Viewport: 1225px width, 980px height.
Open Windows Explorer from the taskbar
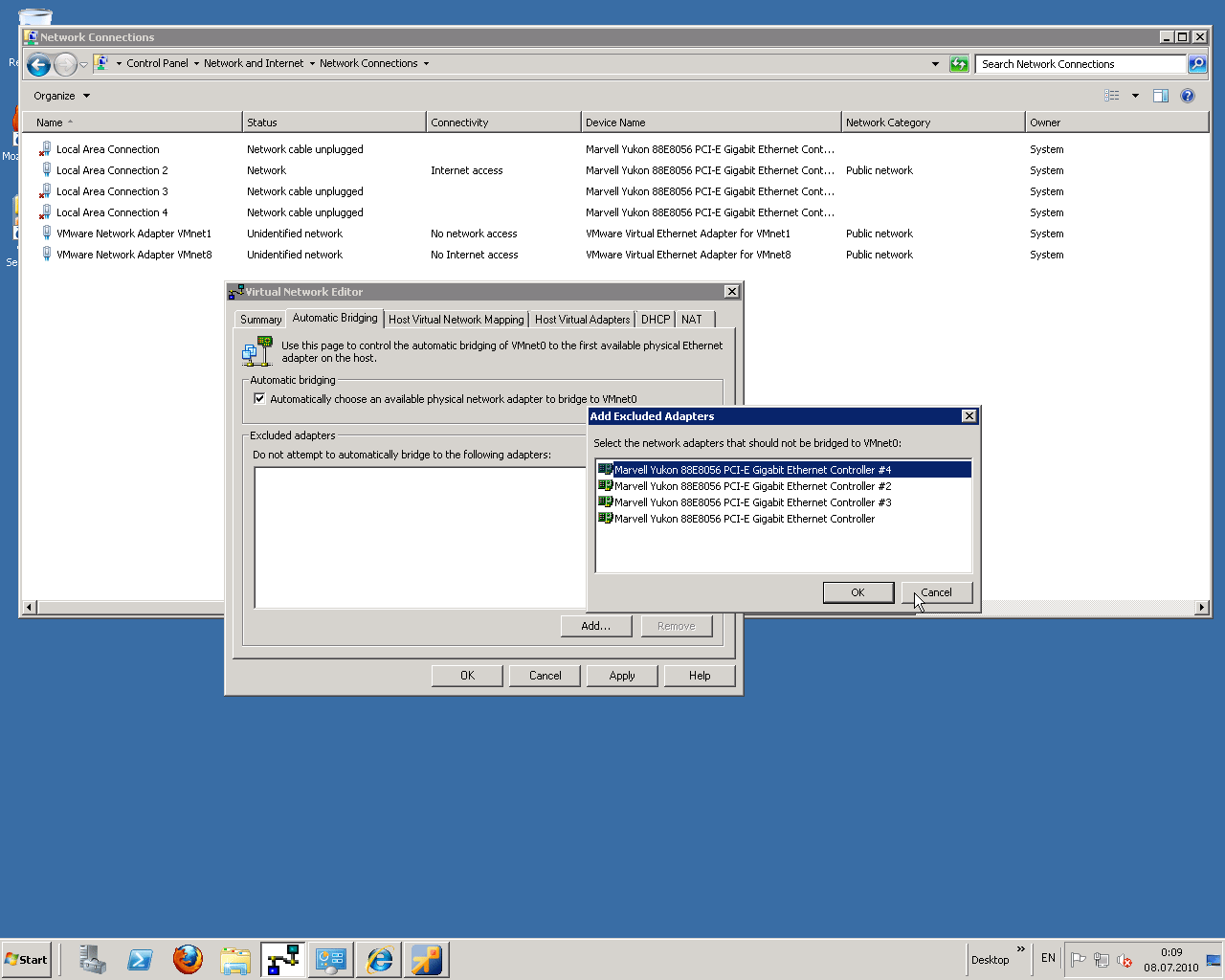(x=235, y=959)
